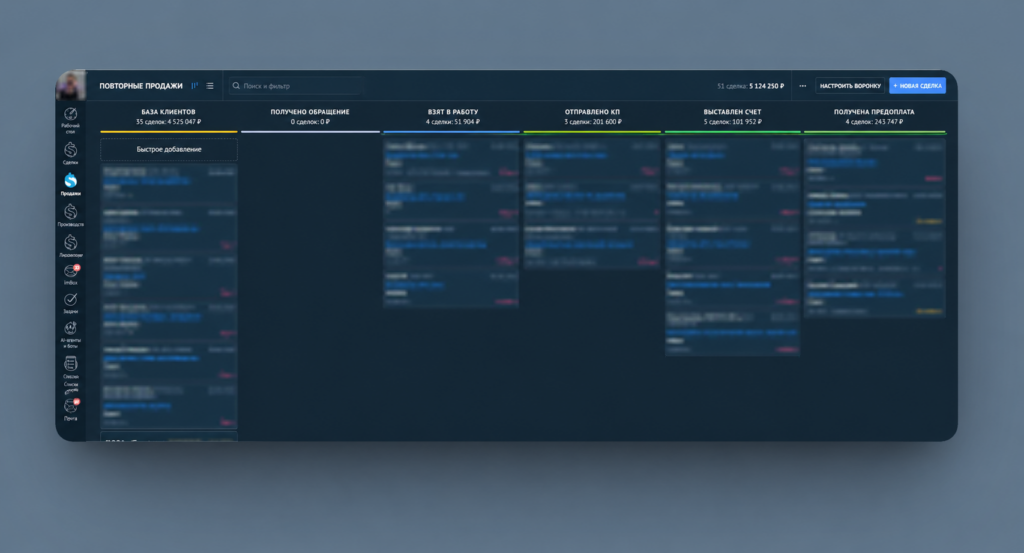Open the three-dots more options menu
This screenshot has width=1024, height=553.
click(803, 86)
